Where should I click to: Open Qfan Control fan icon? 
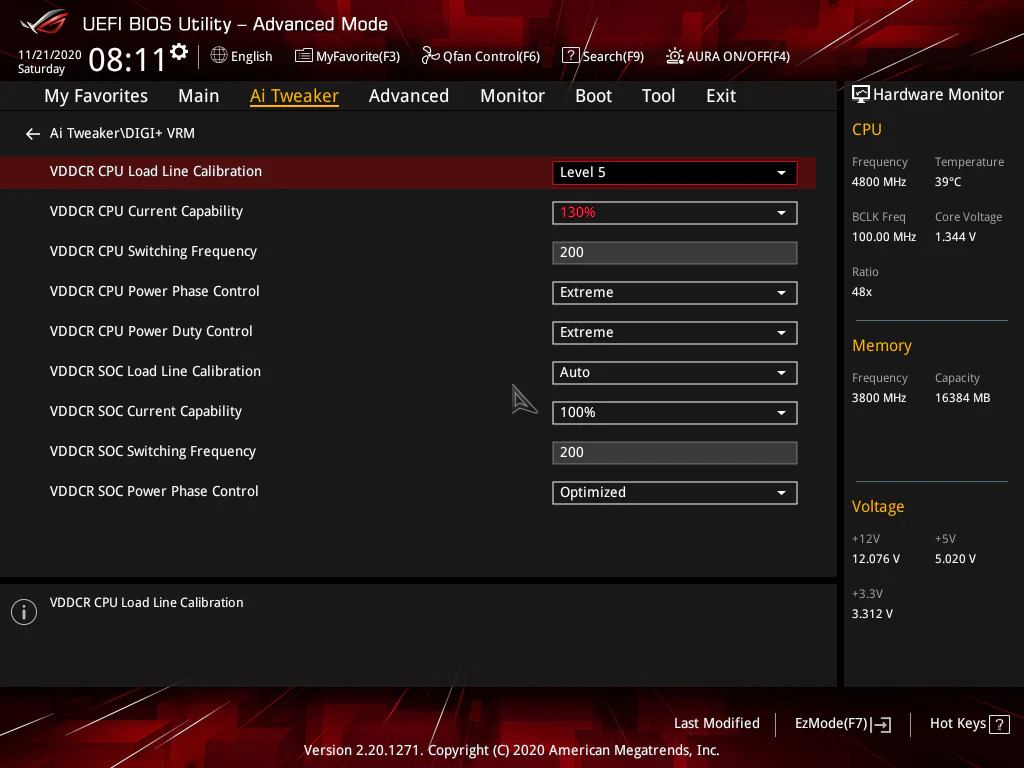point(430,56)
